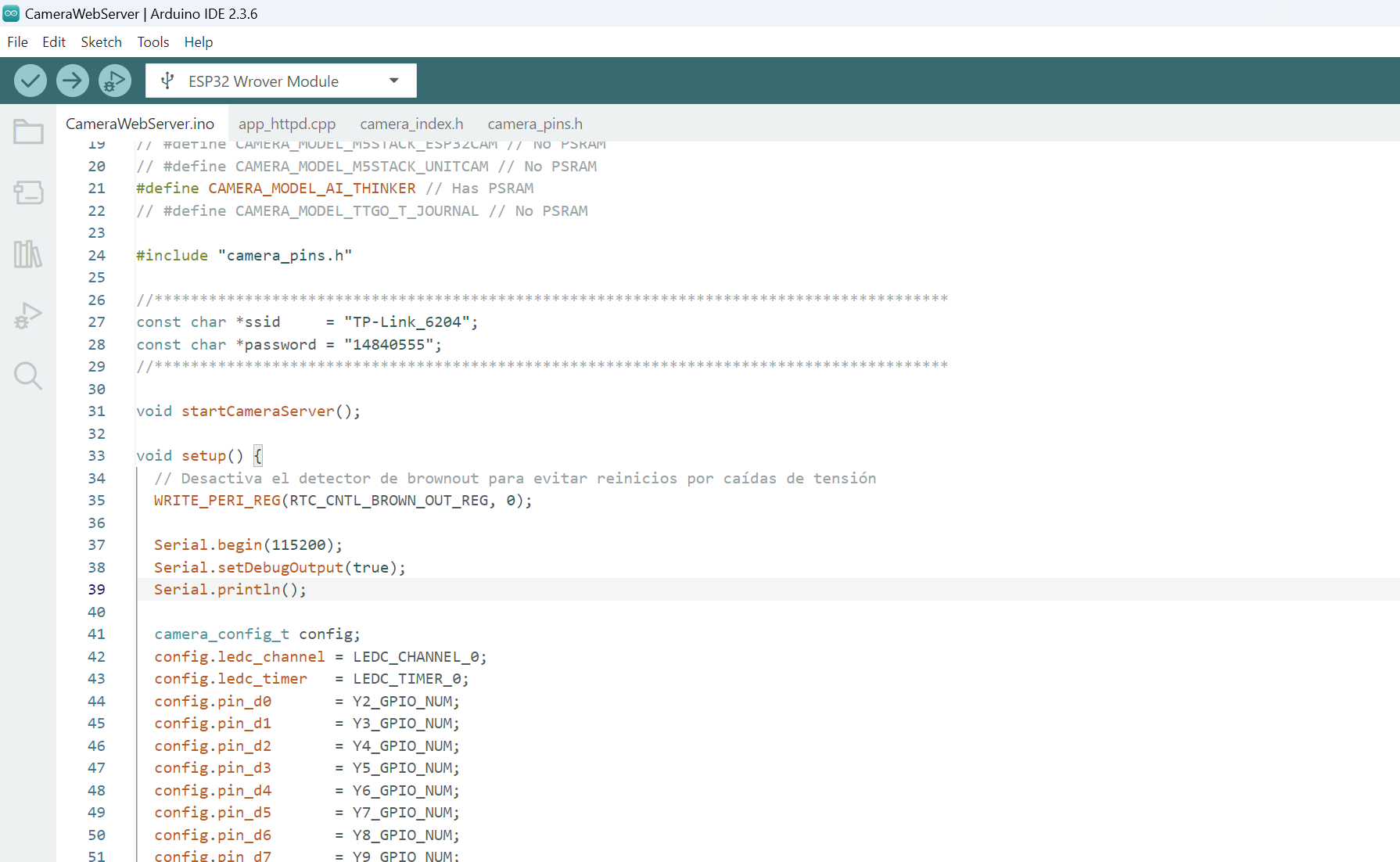Verify the CameraWebServer sketch
1400x862 pixels.
(x=30, y=80)
